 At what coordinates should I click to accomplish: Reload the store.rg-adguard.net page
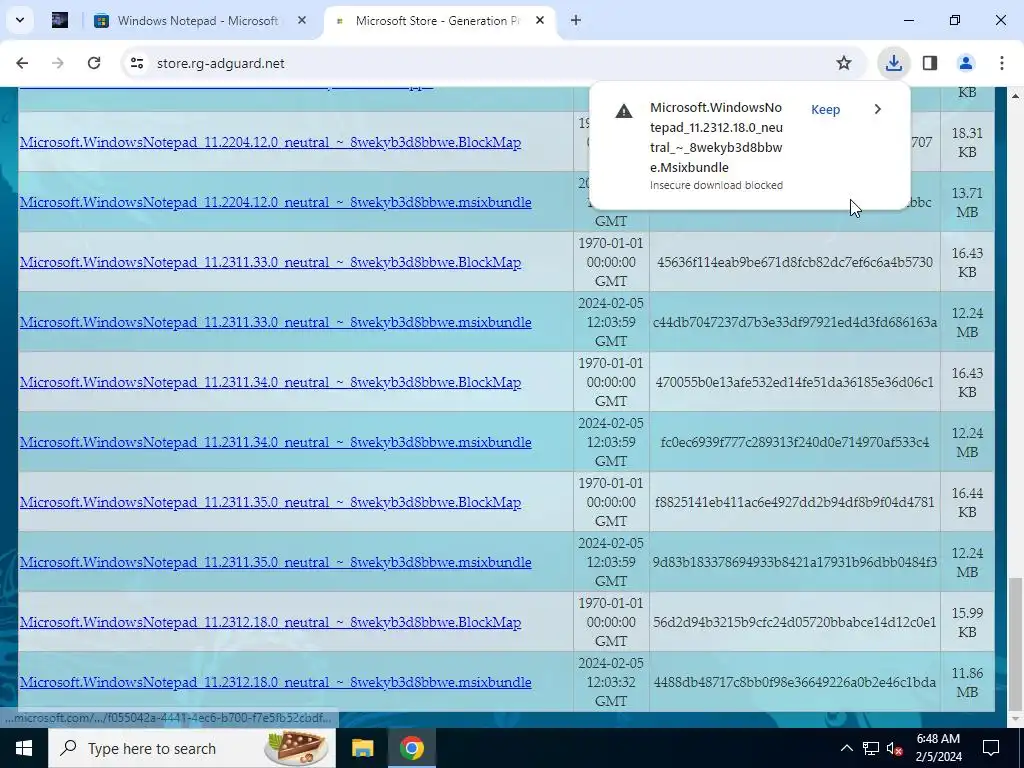tap(94, 63)
